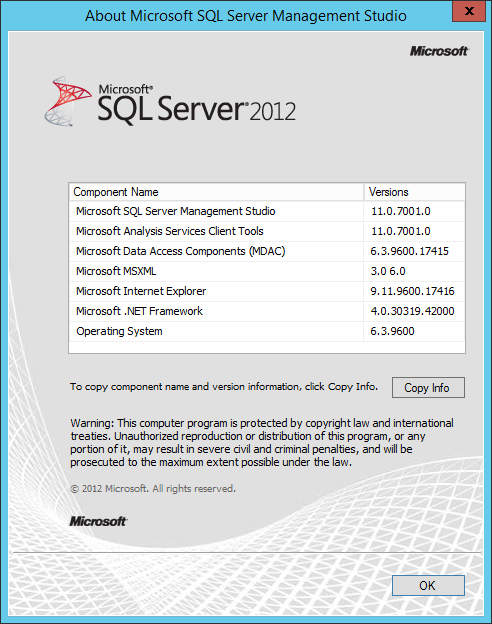Select the Operating System row
The width and height of the screenshot is (492, 624).
(x=267, y=331)
